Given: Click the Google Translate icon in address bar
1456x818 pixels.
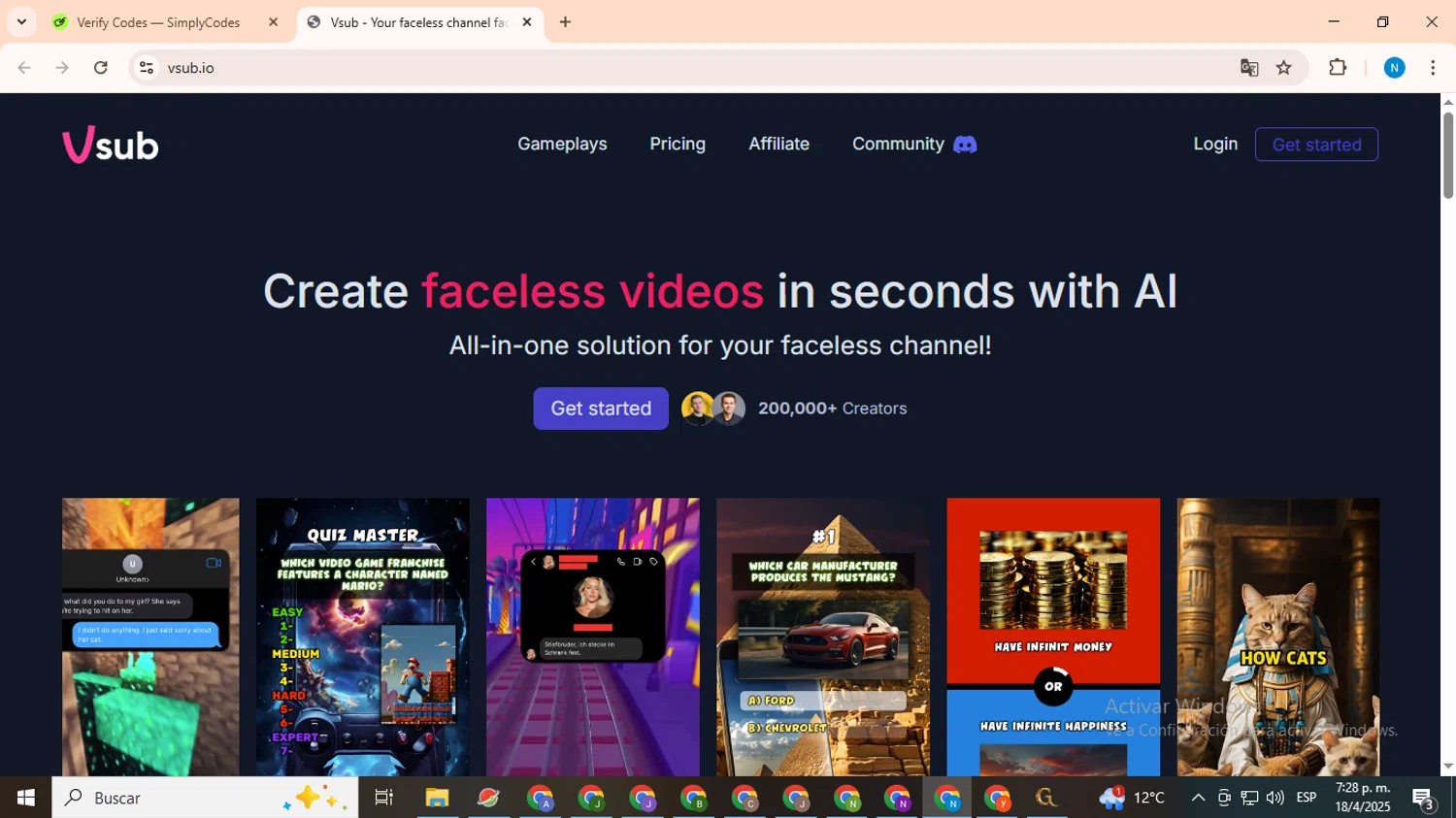Looking at the screenshot, I should click(1249, 68).
